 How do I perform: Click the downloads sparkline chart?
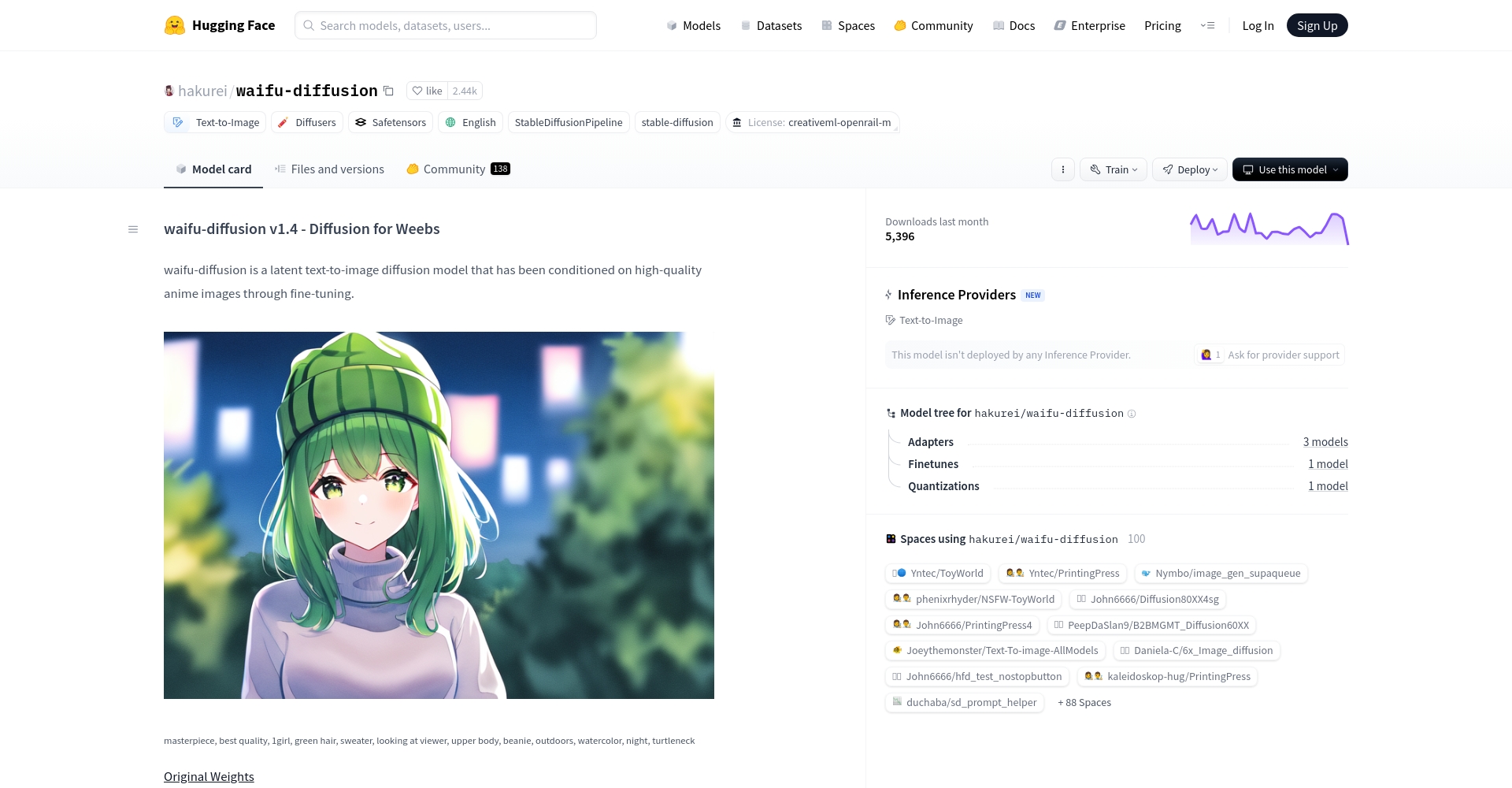tap(1269, 228)
